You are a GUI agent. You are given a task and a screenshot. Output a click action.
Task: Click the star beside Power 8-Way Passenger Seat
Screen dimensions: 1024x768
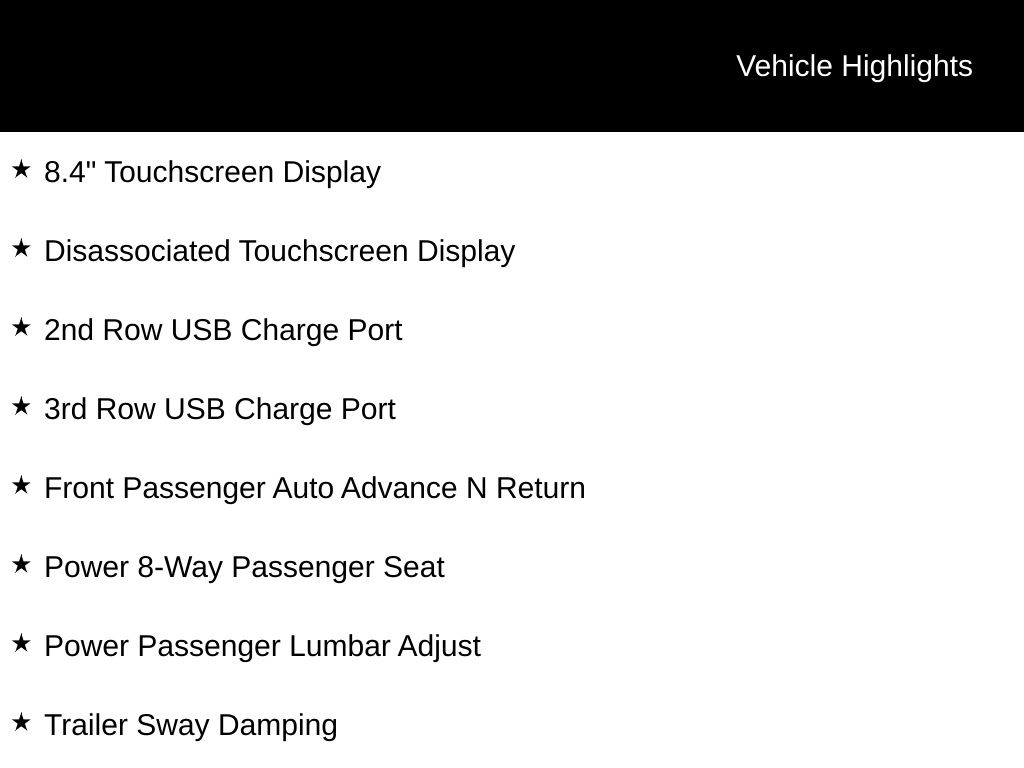point(21,564)
